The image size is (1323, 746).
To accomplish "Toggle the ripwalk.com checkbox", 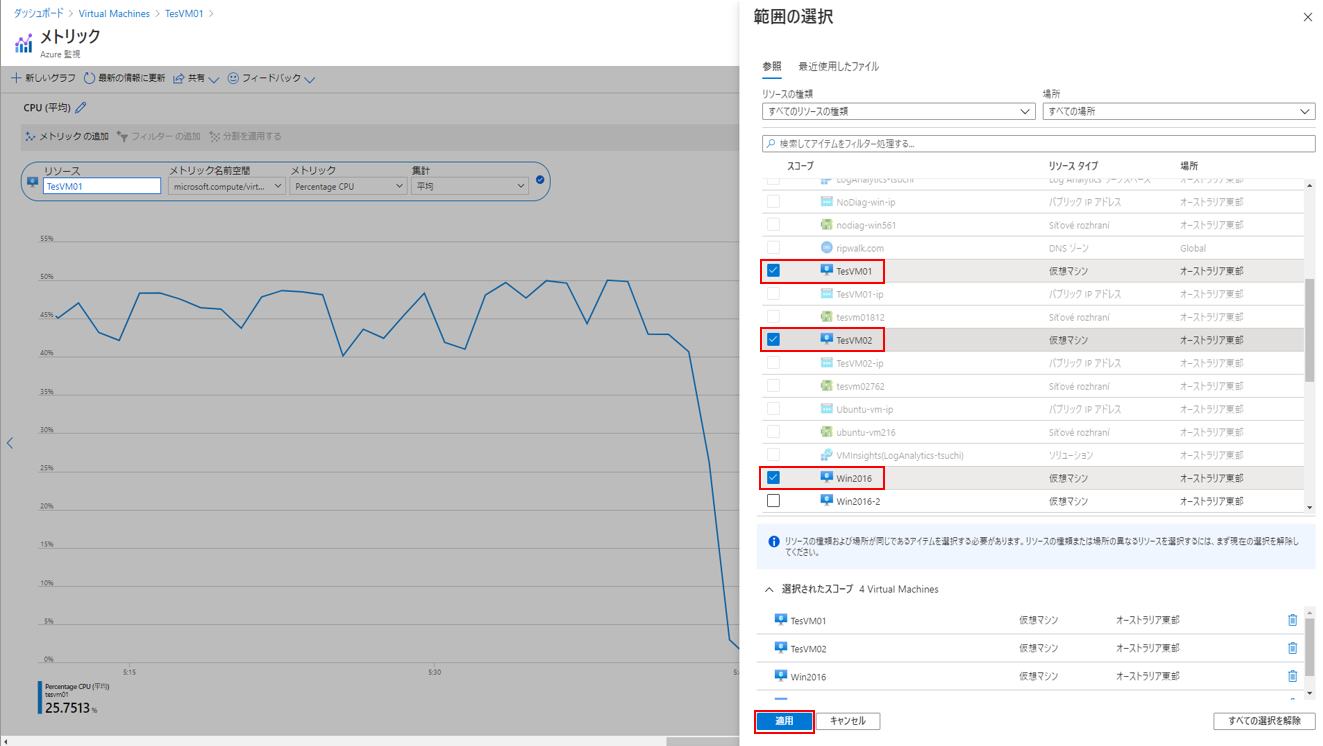I will tap(773, 247).
